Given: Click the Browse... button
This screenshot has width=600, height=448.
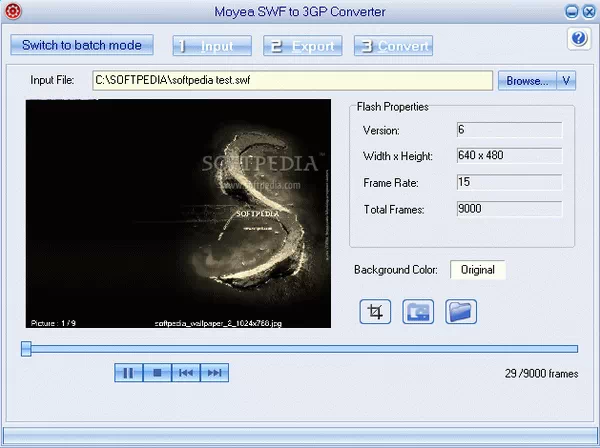Looking at the screenshot, I should click(527, 81).
